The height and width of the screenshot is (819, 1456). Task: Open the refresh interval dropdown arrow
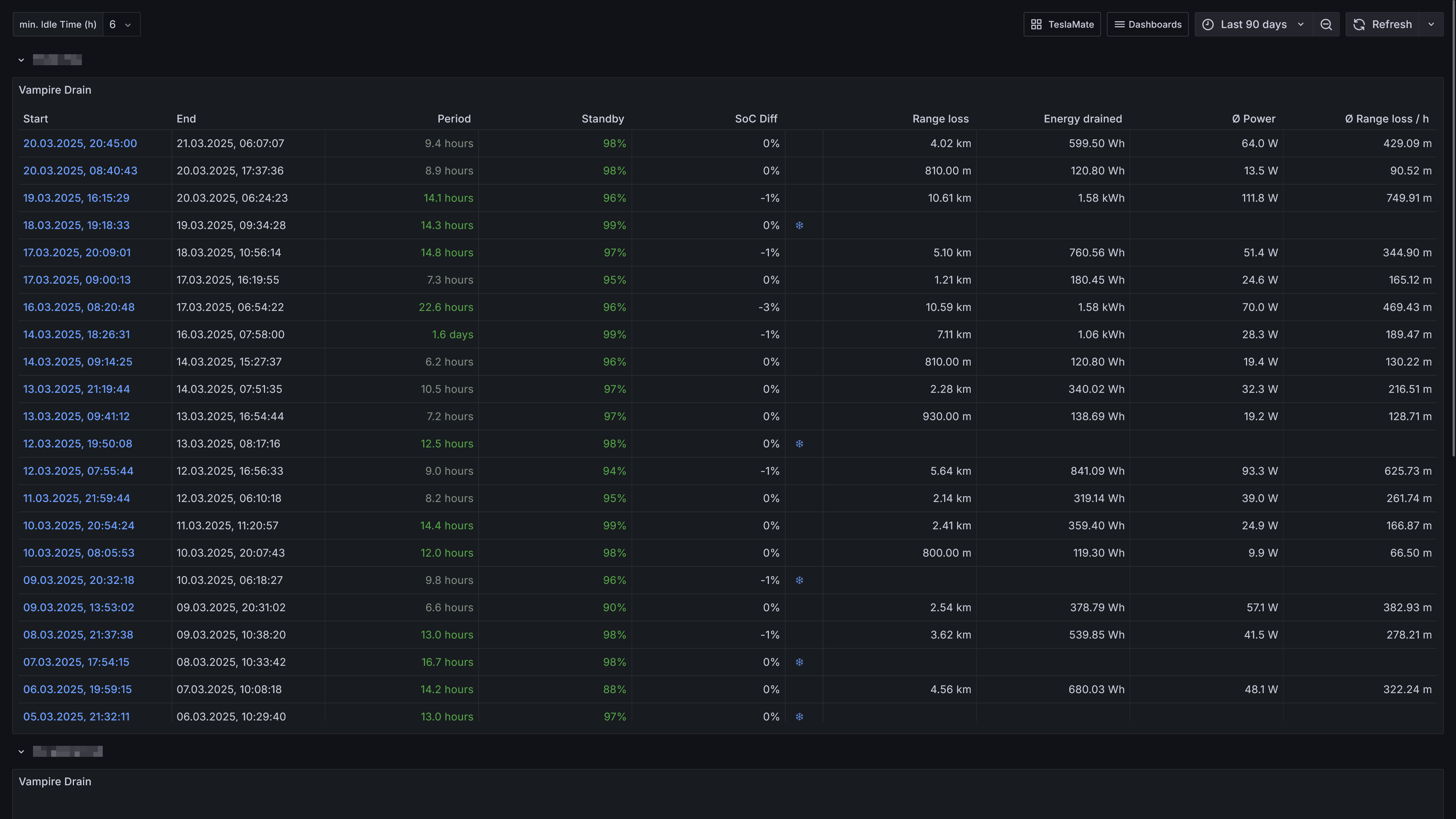coord(1431,24)
